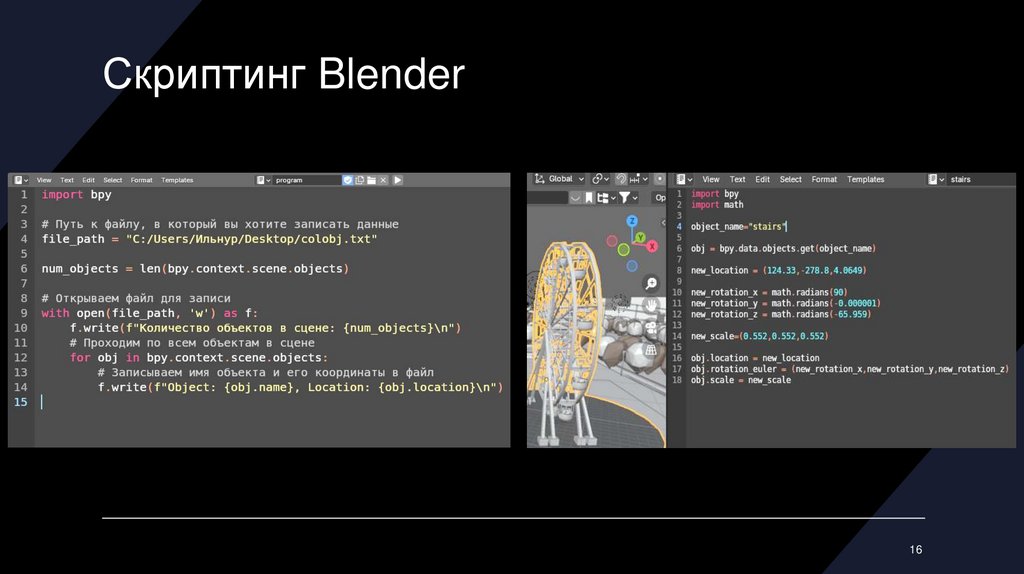Click new_rotation_z radians(-65.959) line
The image size is (1024, 574).
[x=781, y=314]
